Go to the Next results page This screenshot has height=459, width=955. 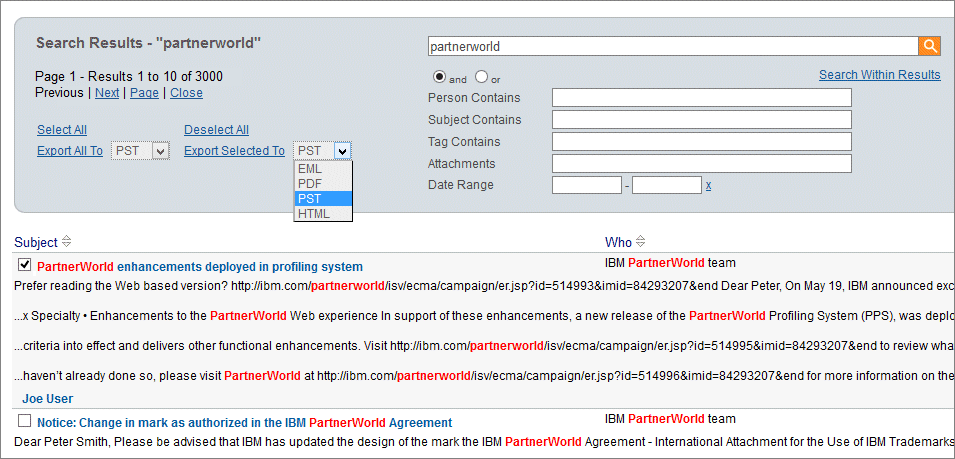coord(106,93)
